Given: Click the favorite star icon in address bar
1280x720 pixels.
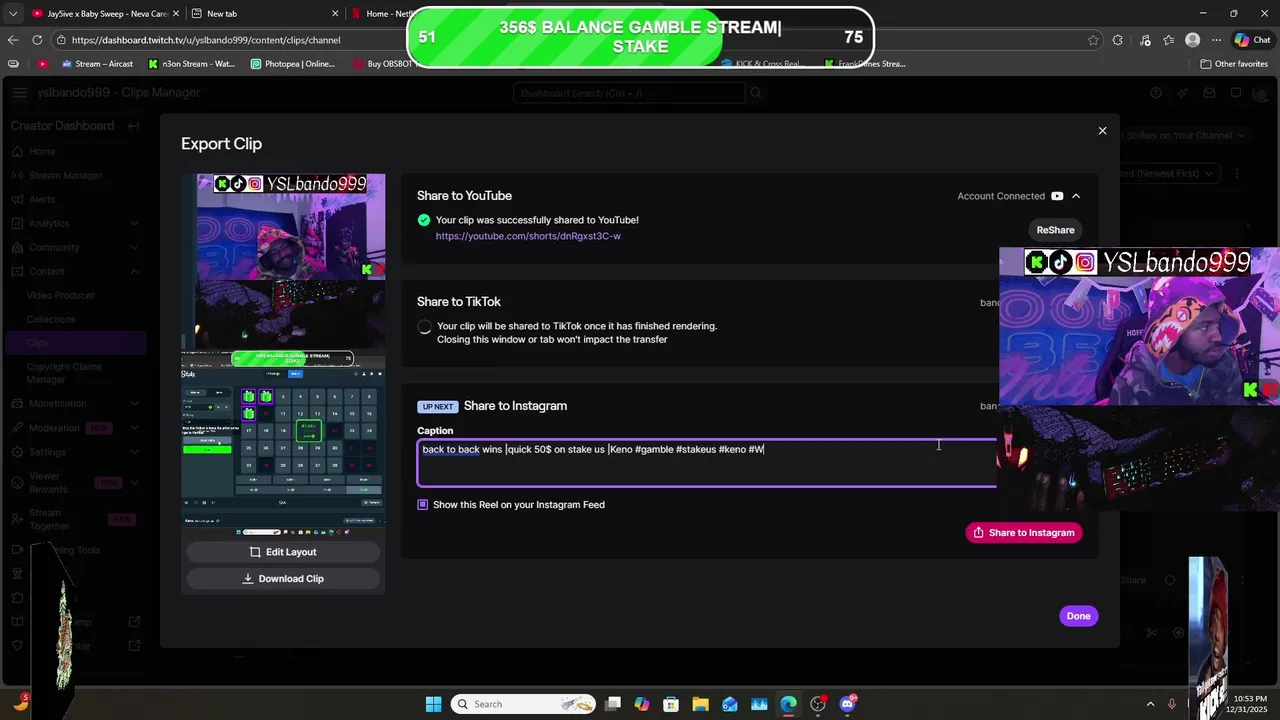Looking at the screenshot, I should [x=1093, y=40].
